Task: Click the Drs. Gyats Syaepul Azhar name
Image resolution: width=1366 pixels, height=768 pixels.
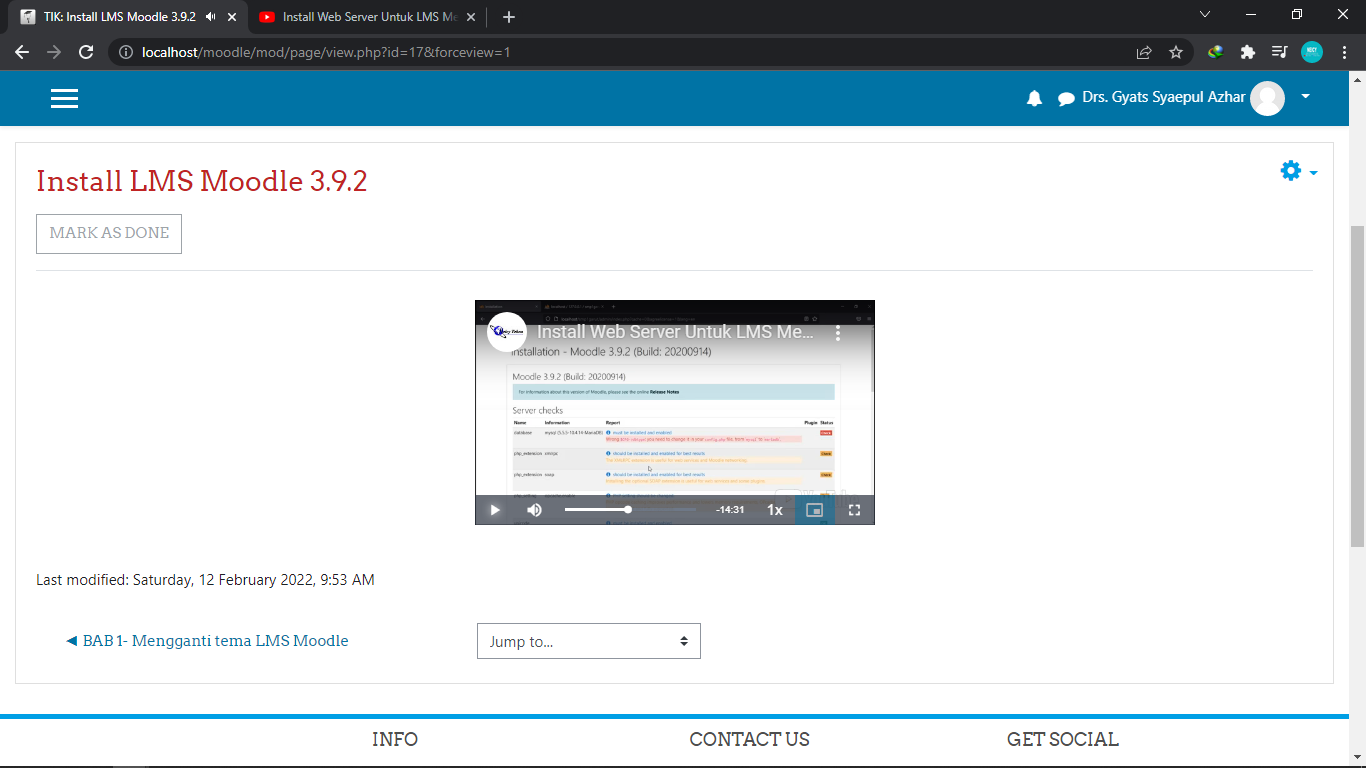Action: tap(1164, 98)
